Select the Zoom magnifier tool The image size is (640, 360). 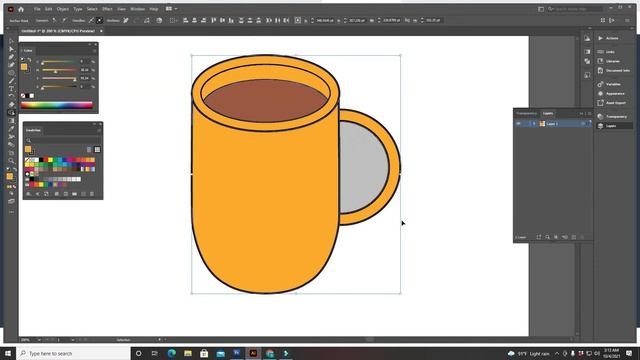pyautogui.click(x=11, y=160)
